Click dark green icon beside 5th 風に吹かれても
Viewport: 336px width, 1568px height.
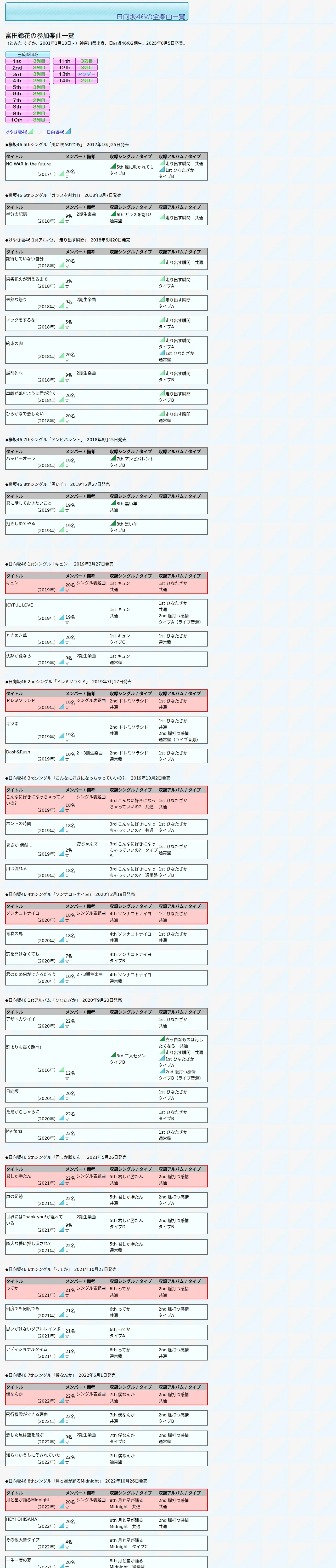point(113,166)
